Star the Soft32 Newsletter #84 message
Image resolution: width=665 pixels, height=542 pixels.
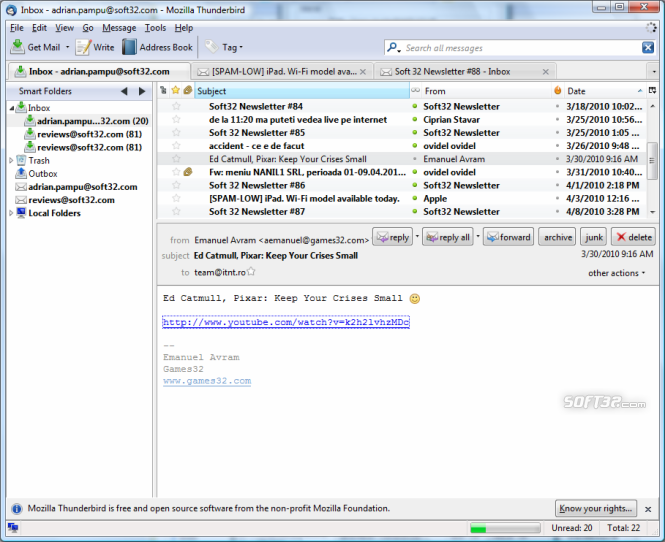click(176, 106)
